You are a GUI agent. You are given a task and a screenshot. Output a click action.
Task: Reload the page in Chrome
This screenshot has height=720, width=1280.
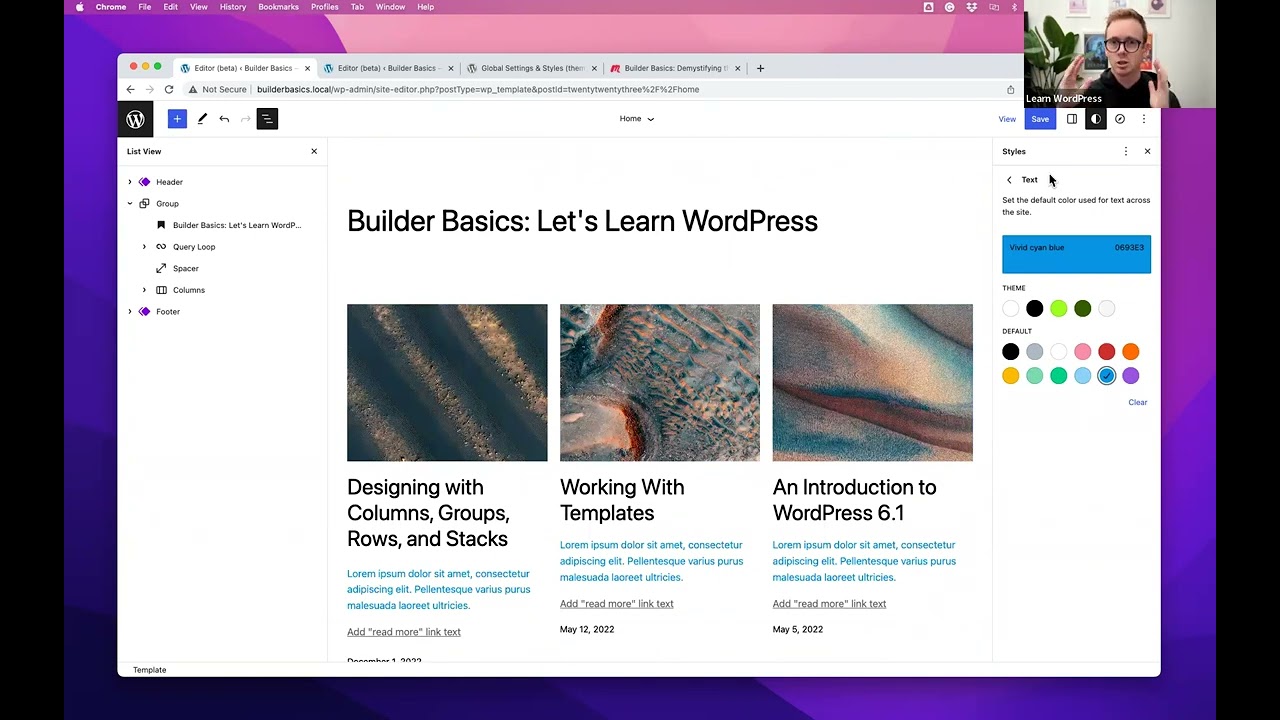point(168,89)
